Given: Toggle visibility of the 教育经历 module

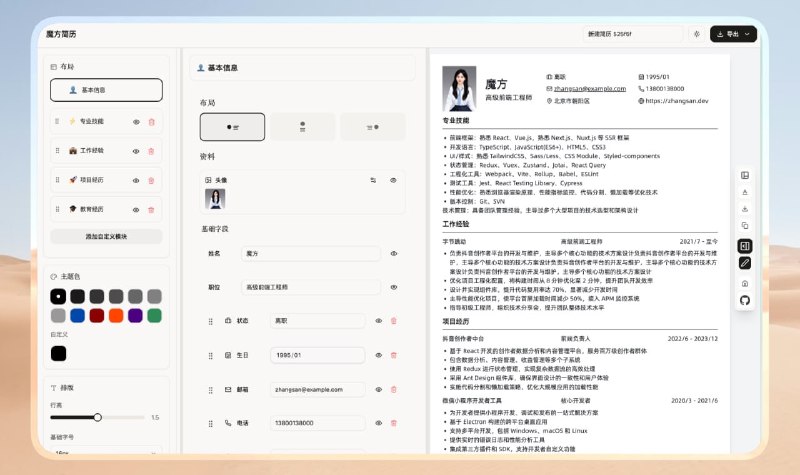Looking at the screenshot, I should [136, 210].
